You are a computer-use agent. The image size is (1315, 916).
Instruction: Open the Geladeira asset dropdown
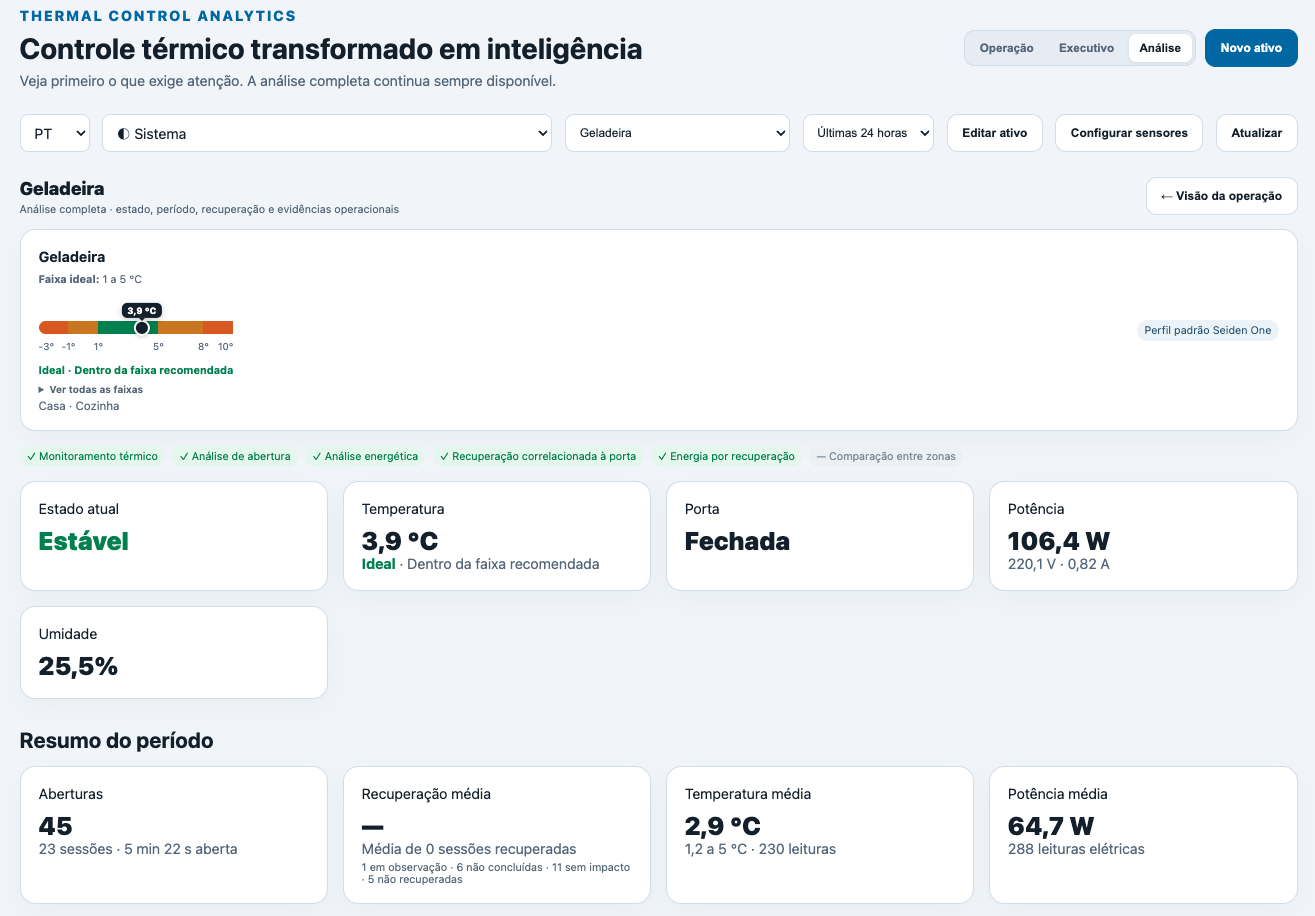click(x=678, y=133)
